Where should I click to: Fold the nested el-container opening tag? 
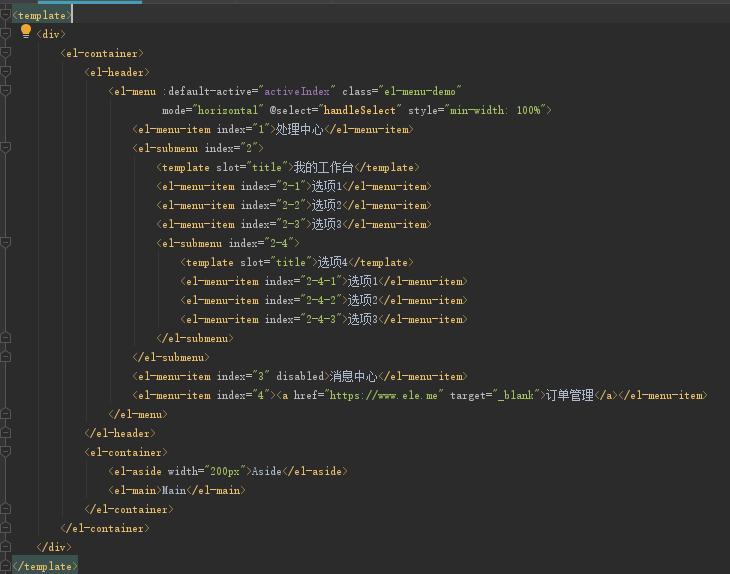[6, 452]
